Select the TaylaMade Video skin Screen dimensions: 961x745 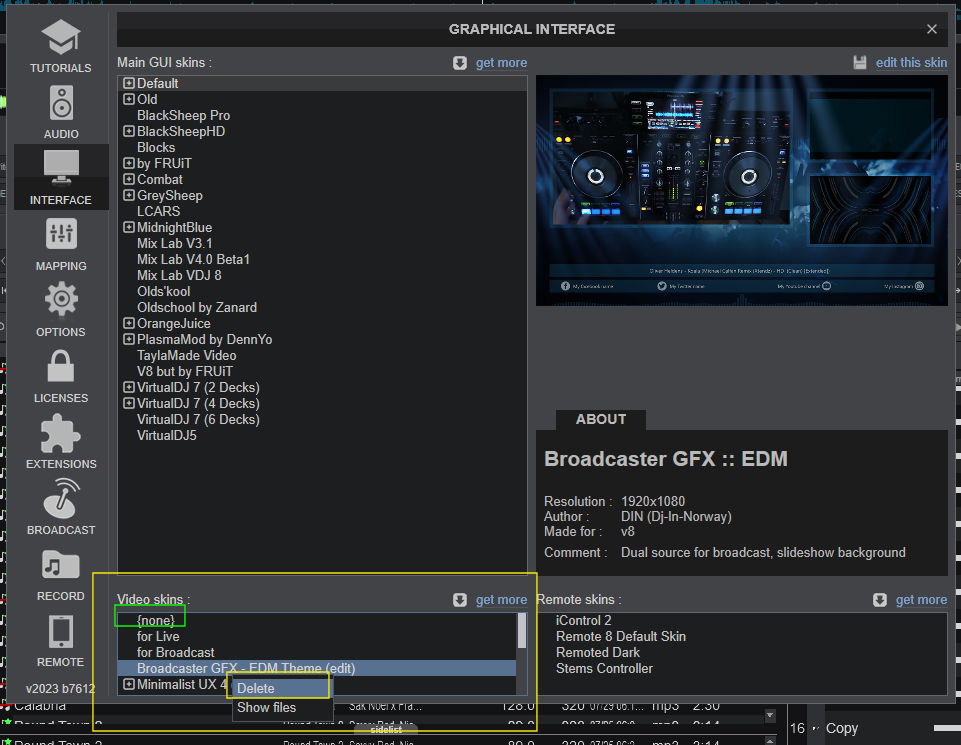click(x=186, y=355)
